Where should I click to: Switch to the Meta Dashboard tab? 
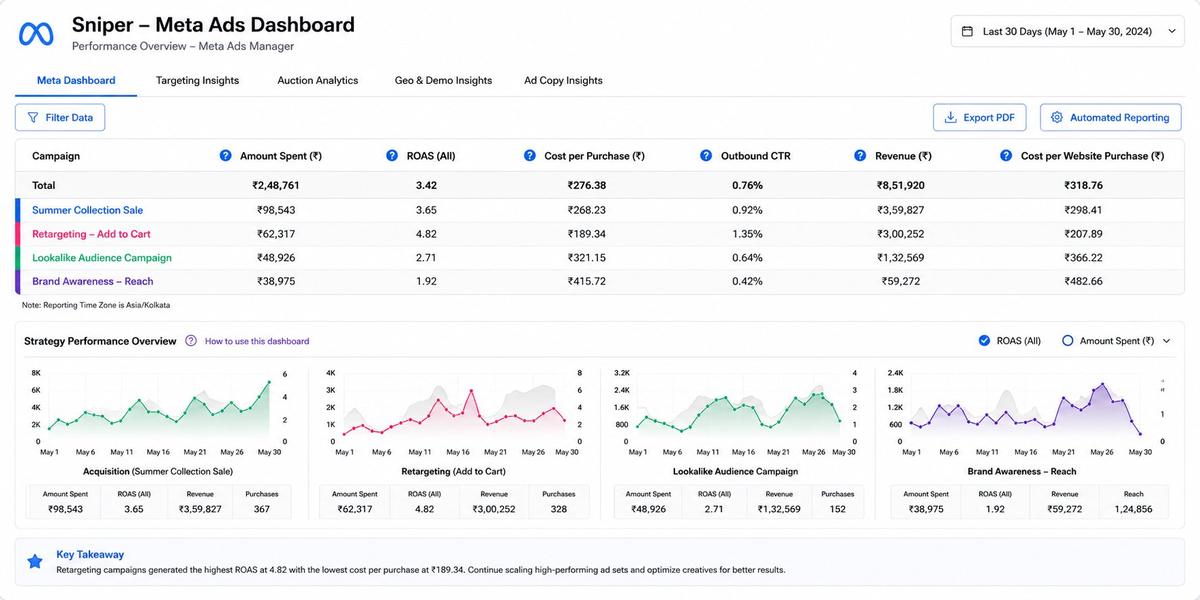click(x=76, y=80)
